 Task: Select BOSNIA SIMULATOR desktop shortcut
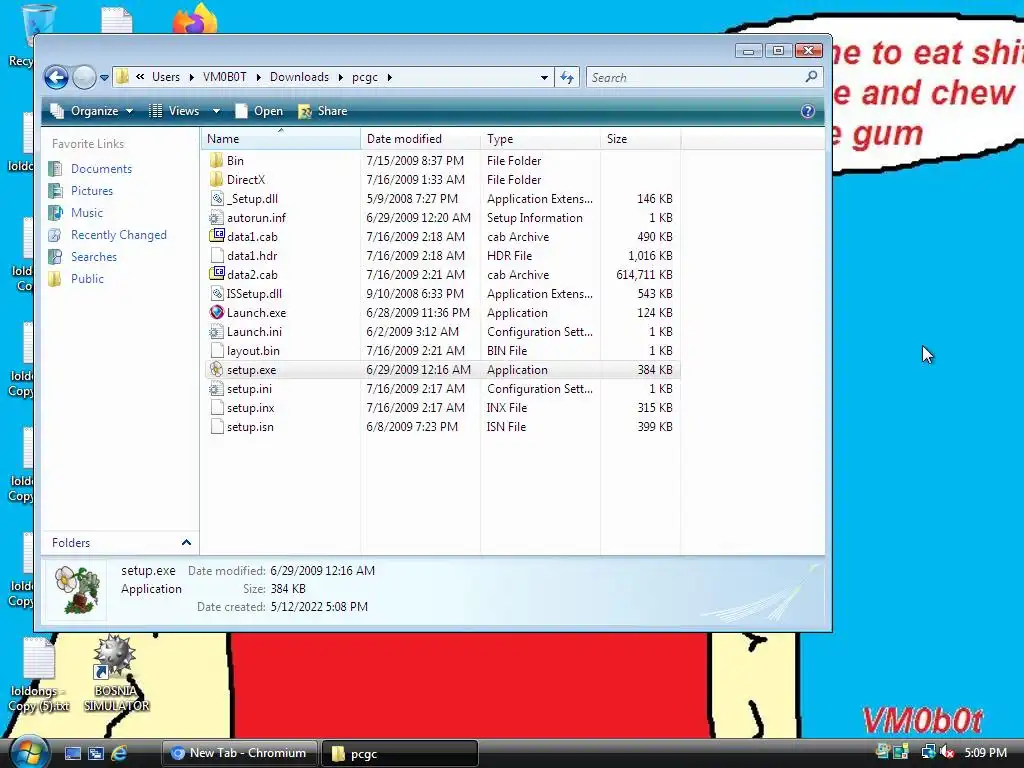pos(116,674)
